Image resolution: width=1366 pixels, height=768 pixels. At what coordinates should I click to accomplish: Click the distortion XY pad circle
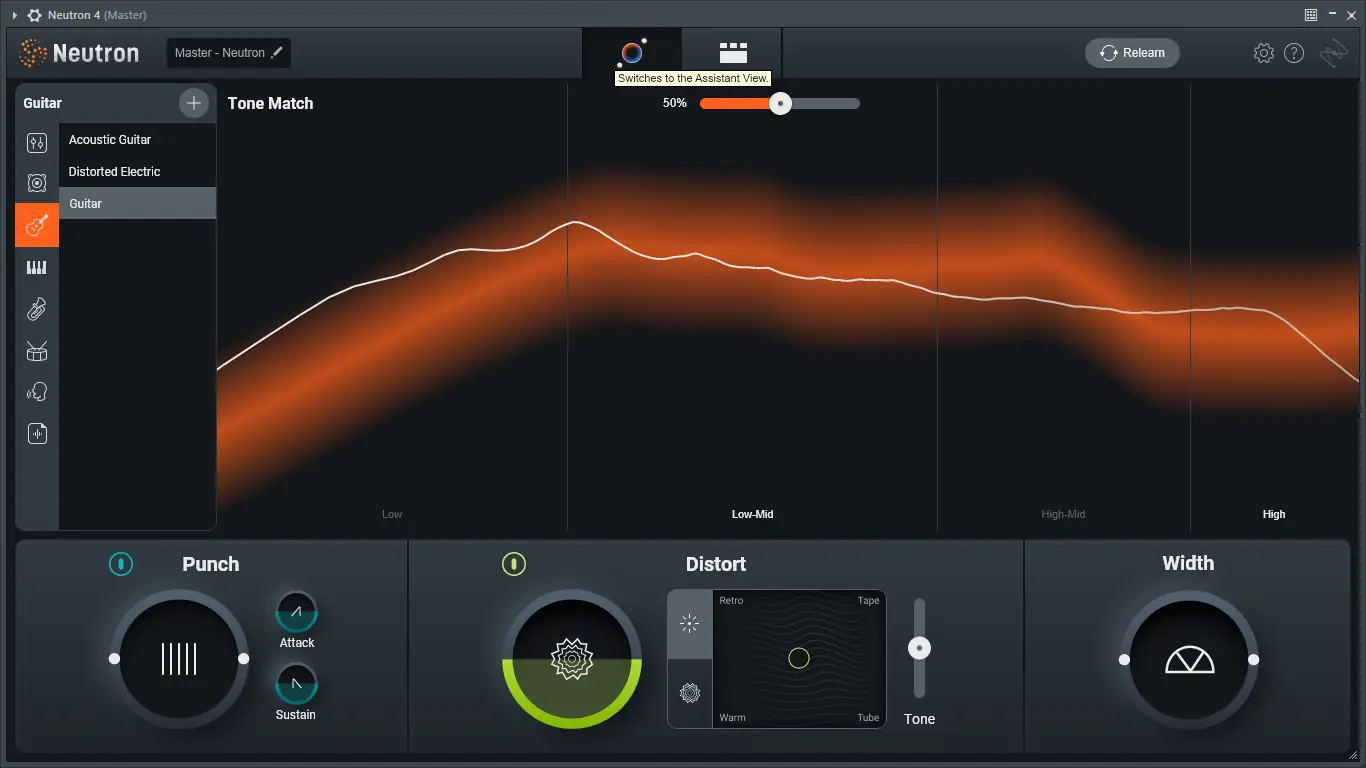798,657
